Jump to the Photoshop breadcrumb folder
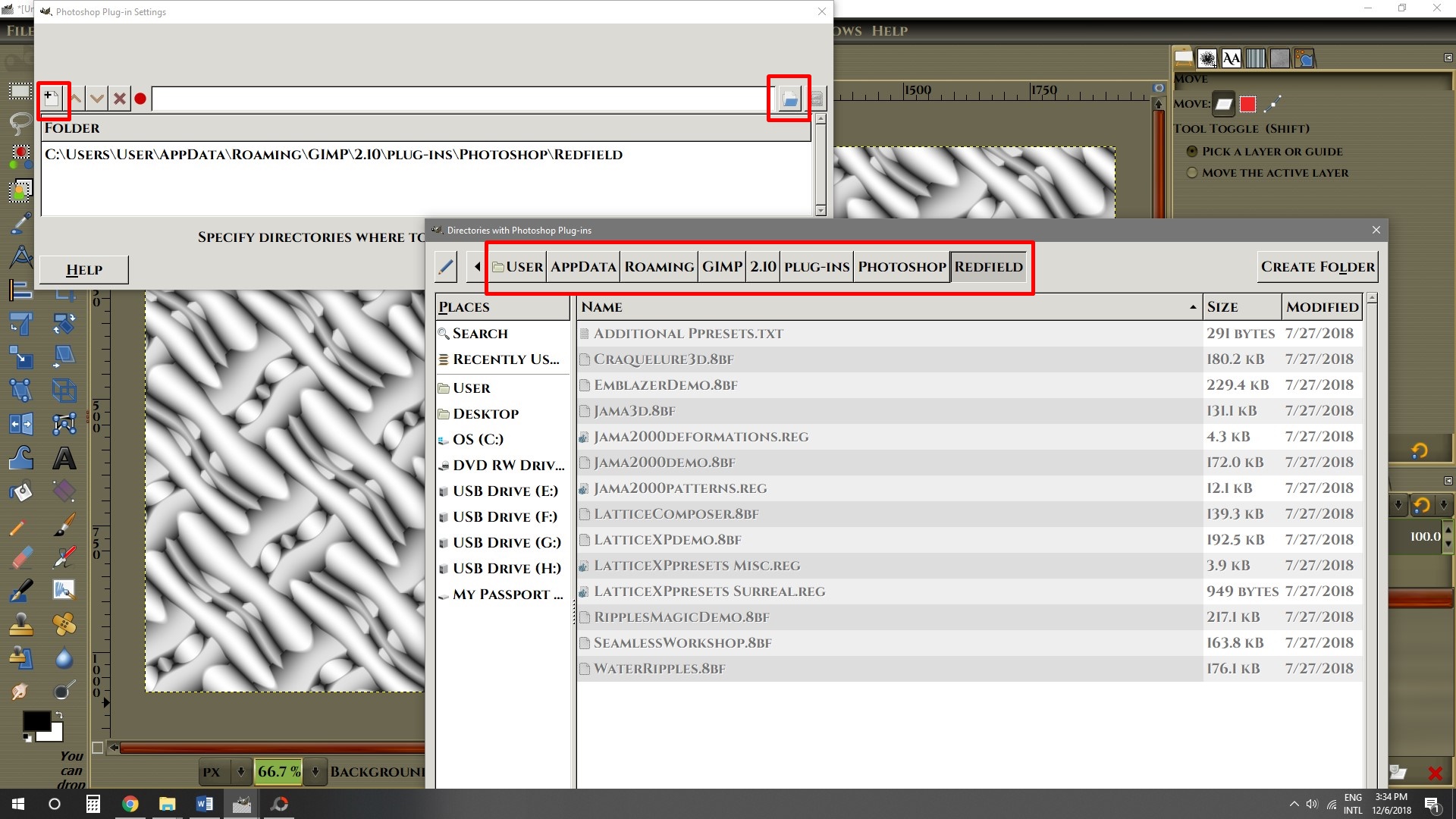Viewport: 1456px width, 819px height. [902, 267]
